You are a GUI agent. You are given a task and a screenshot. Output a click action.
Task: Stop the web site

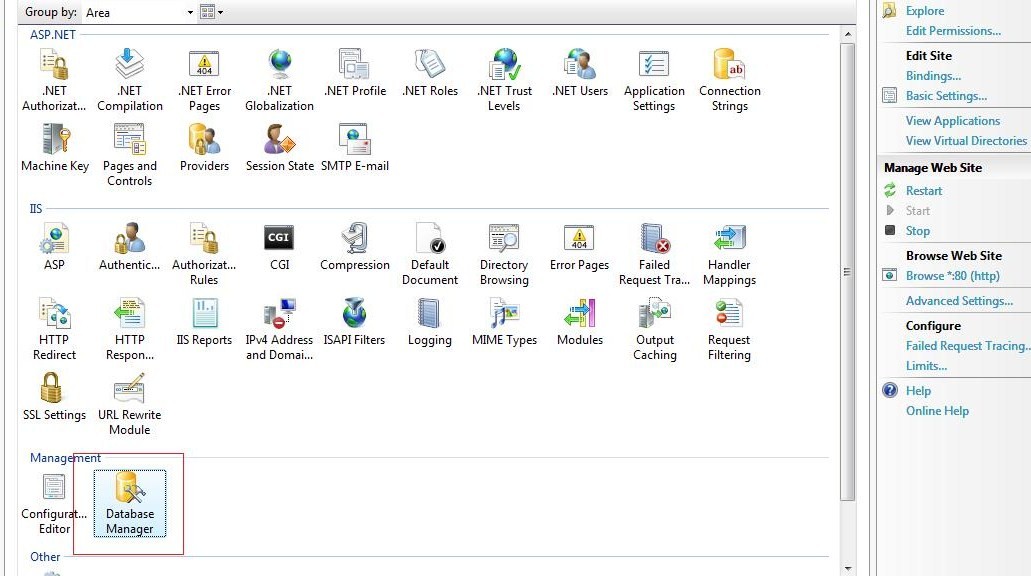(917, 231)
